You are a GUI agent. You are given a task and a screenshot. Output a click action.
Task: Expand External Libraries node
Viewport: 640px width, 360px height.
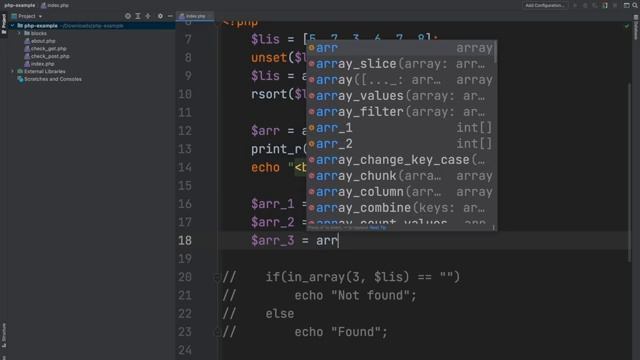coord(13,71)
